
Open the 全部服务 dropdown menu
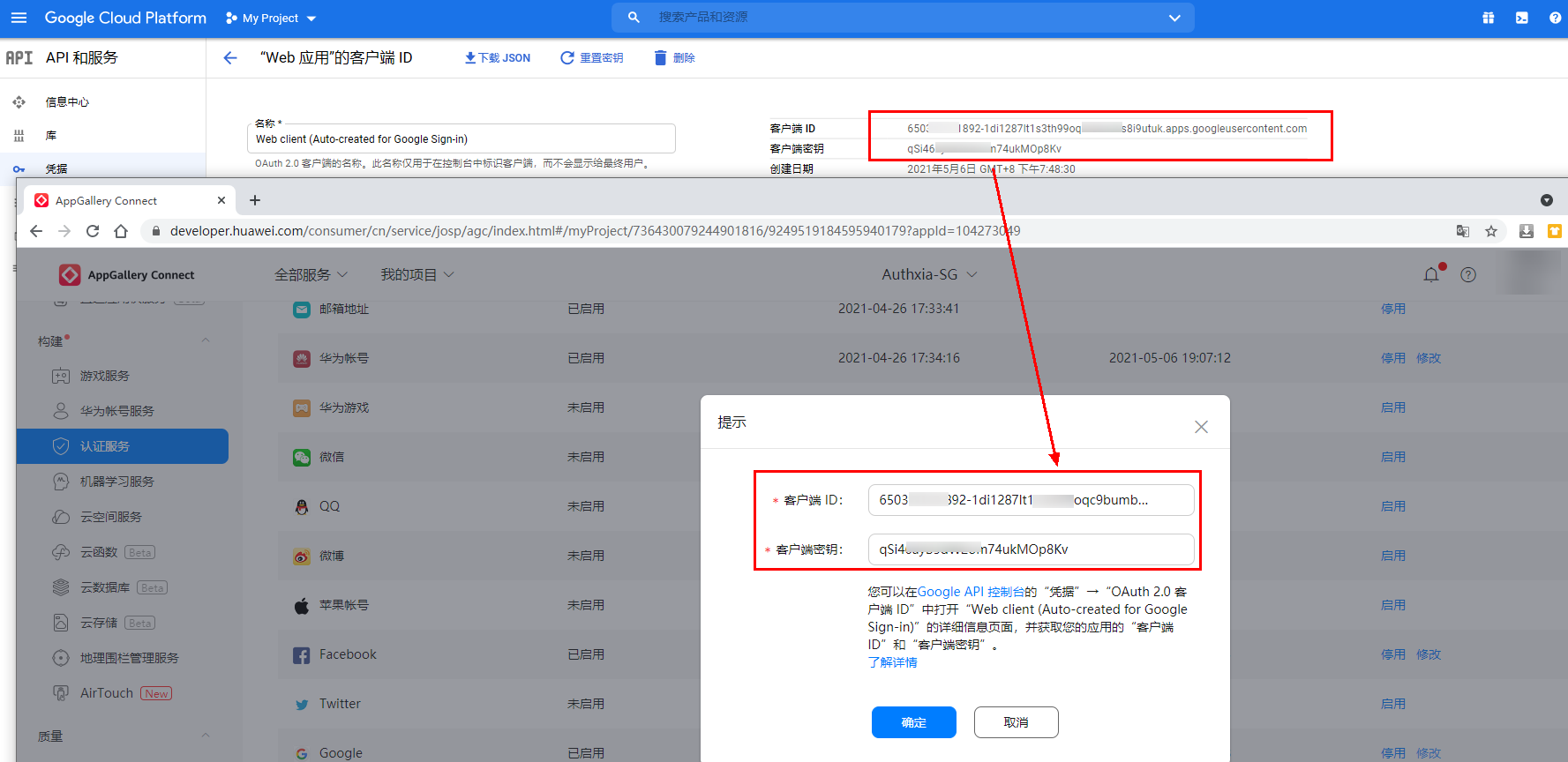311,275
